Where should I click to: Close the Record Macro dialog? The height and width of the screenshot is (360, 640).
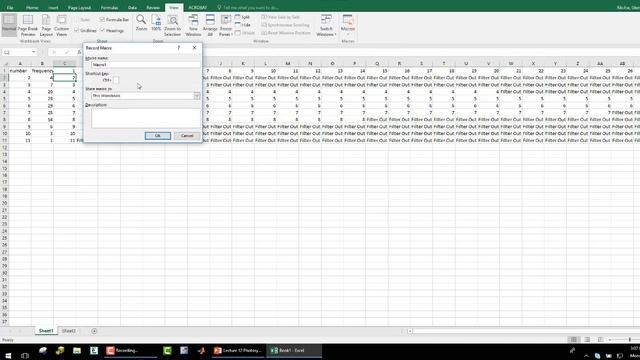click(194, 48)
